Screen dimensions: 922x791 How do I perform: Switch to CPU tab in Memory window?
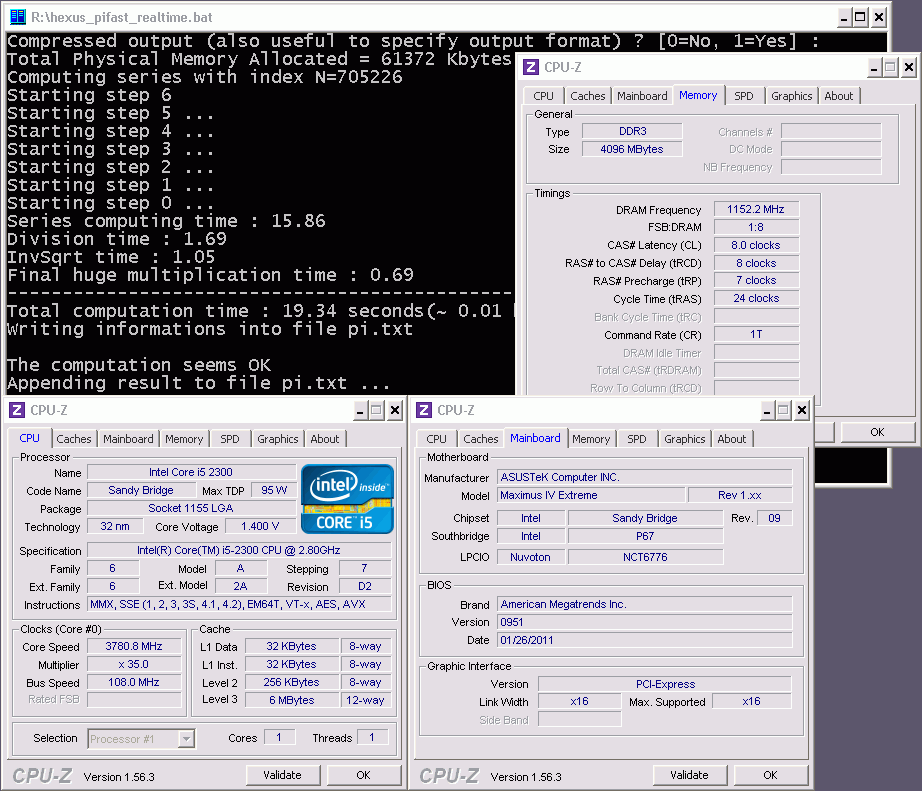pos(543,96)
